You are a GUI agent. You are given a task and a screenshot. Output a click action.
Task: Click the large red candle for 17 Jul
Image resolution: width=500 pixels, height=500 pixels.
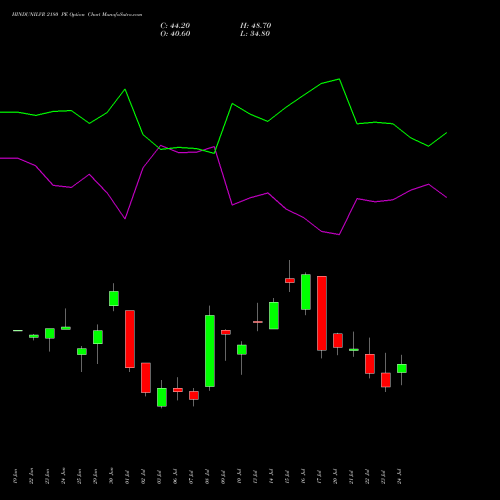pos(322,313)
